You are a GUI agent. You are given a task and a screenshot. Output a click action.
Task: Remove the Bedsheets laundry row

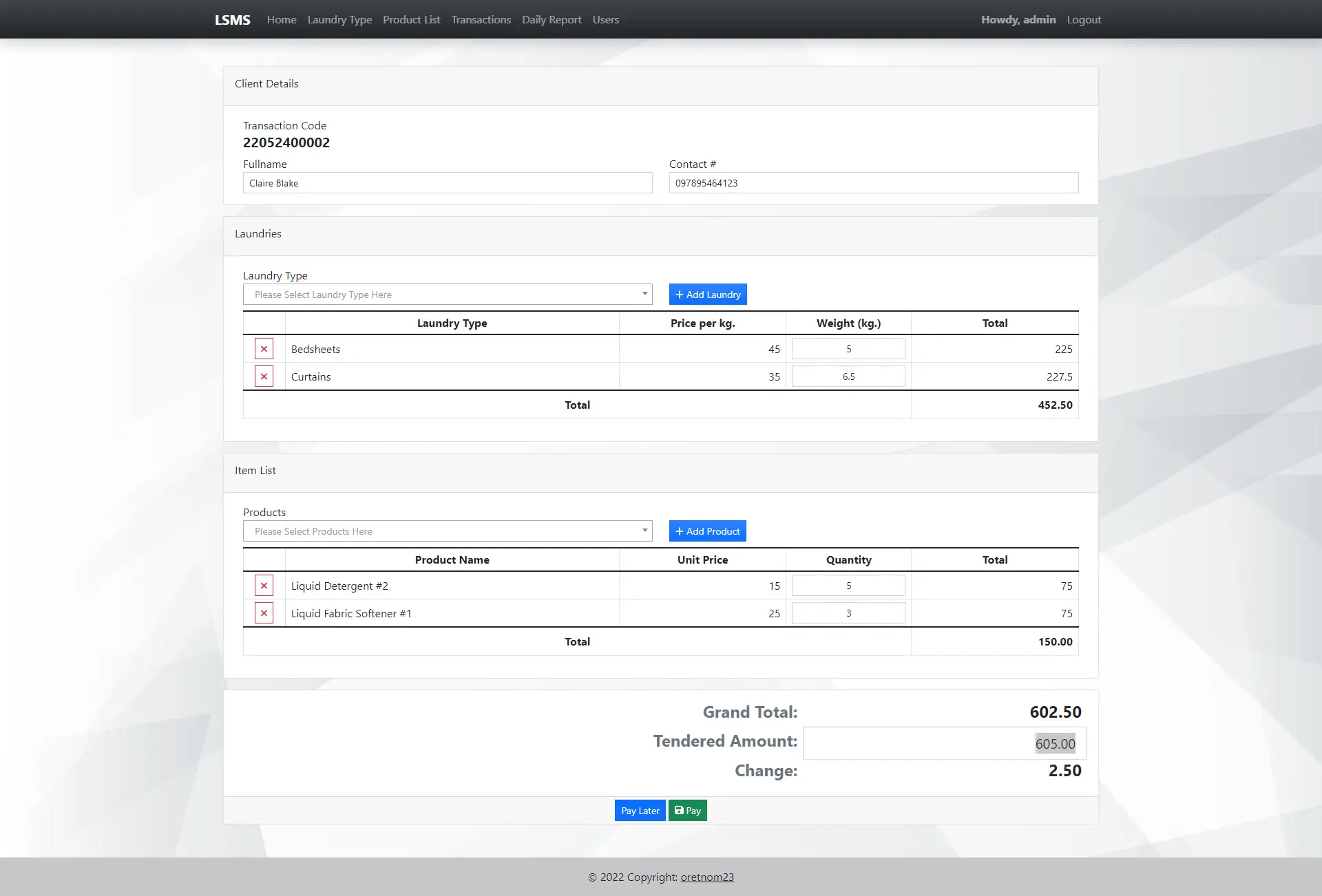click(264, 349)
